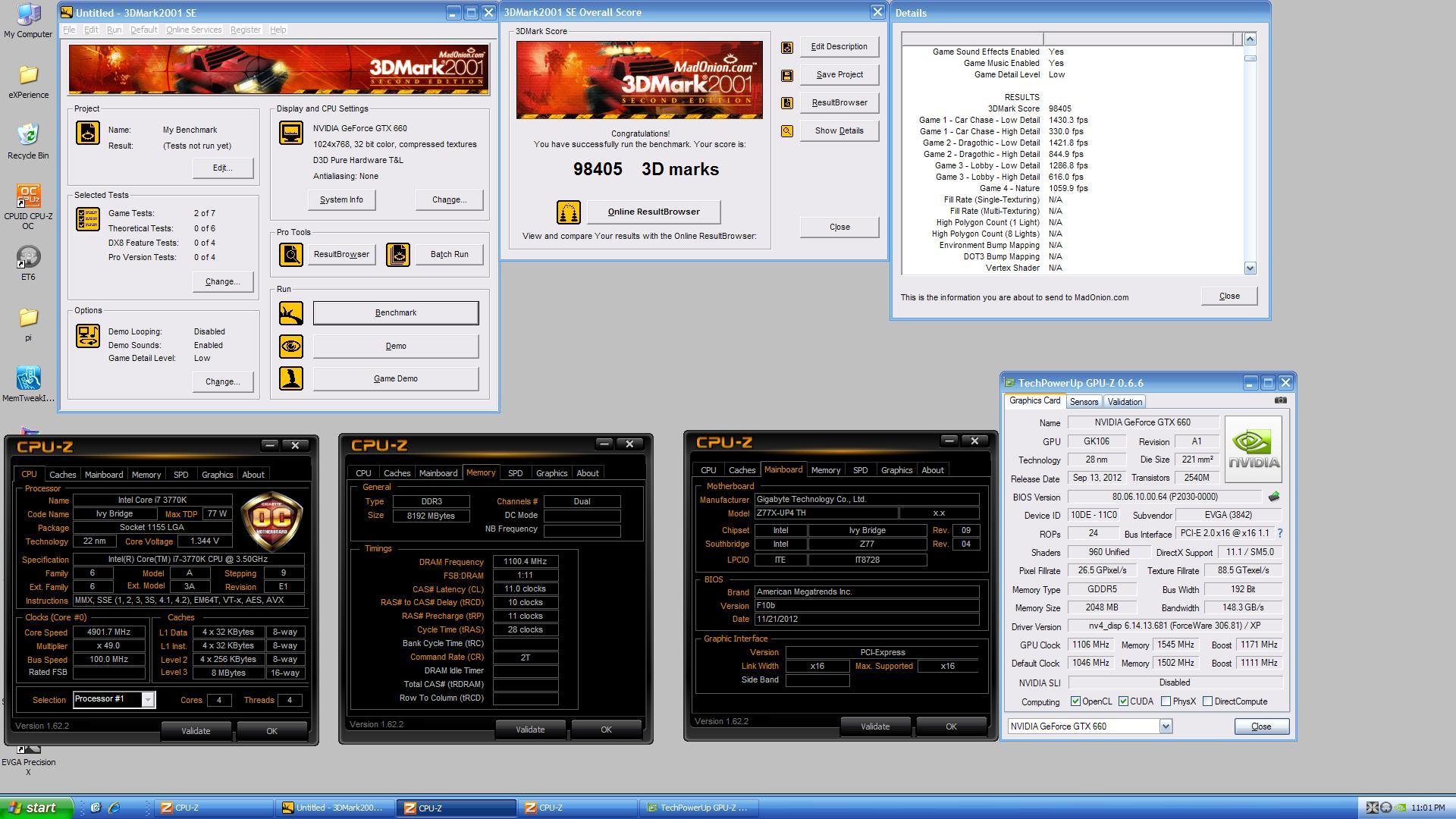1456x819 pixels.
Task: Click Edit button in Project section
Action: pyautogui.click(x=223, y=168)
